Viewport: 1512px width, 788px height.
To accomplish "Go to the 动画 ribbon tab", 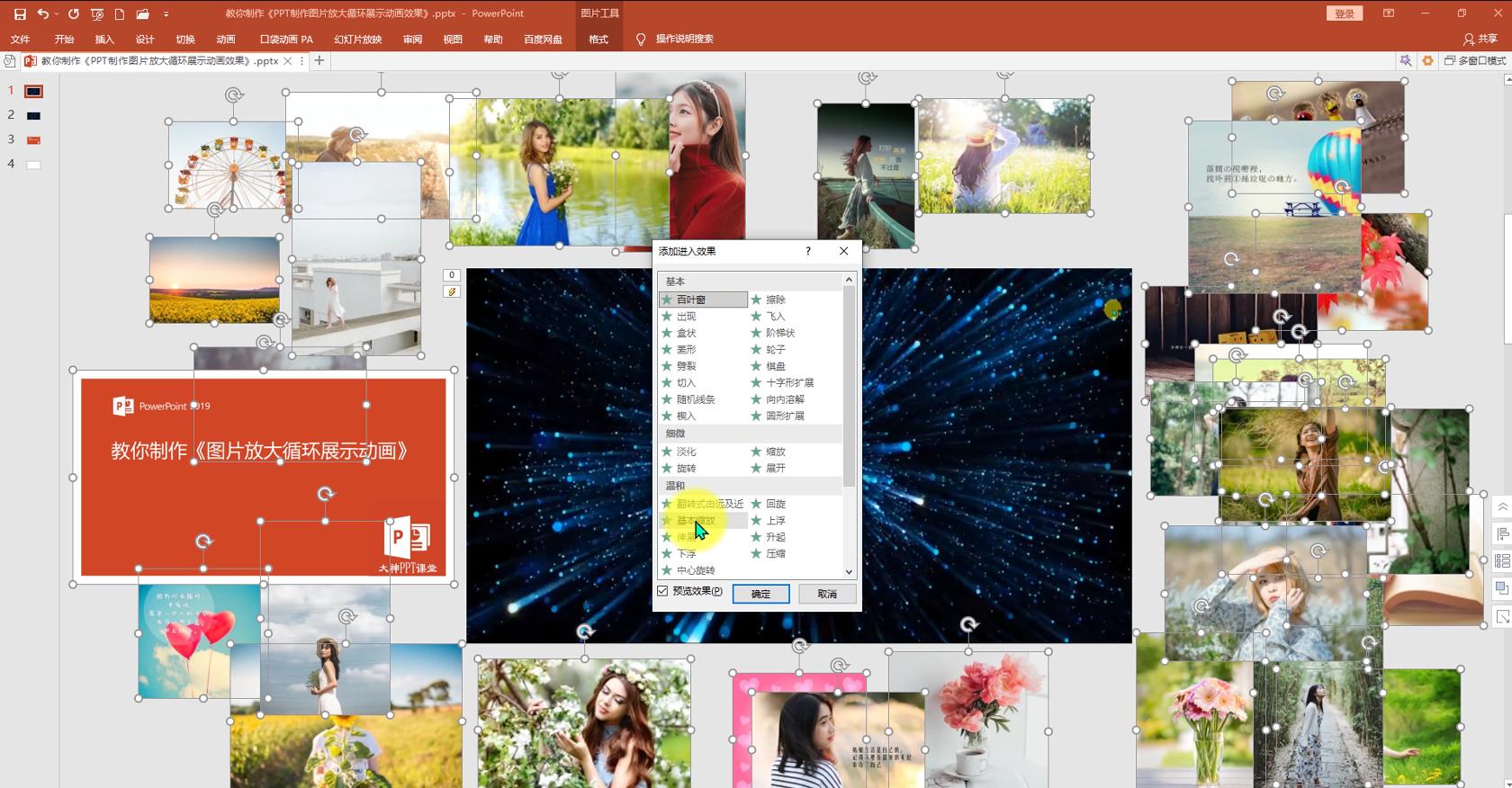I will pos(226,40).
